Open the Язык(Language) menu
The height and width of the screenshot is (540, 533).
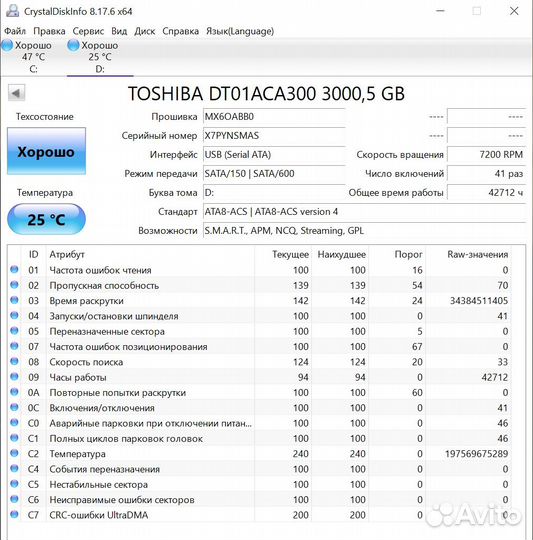click(x=240, y=31)
